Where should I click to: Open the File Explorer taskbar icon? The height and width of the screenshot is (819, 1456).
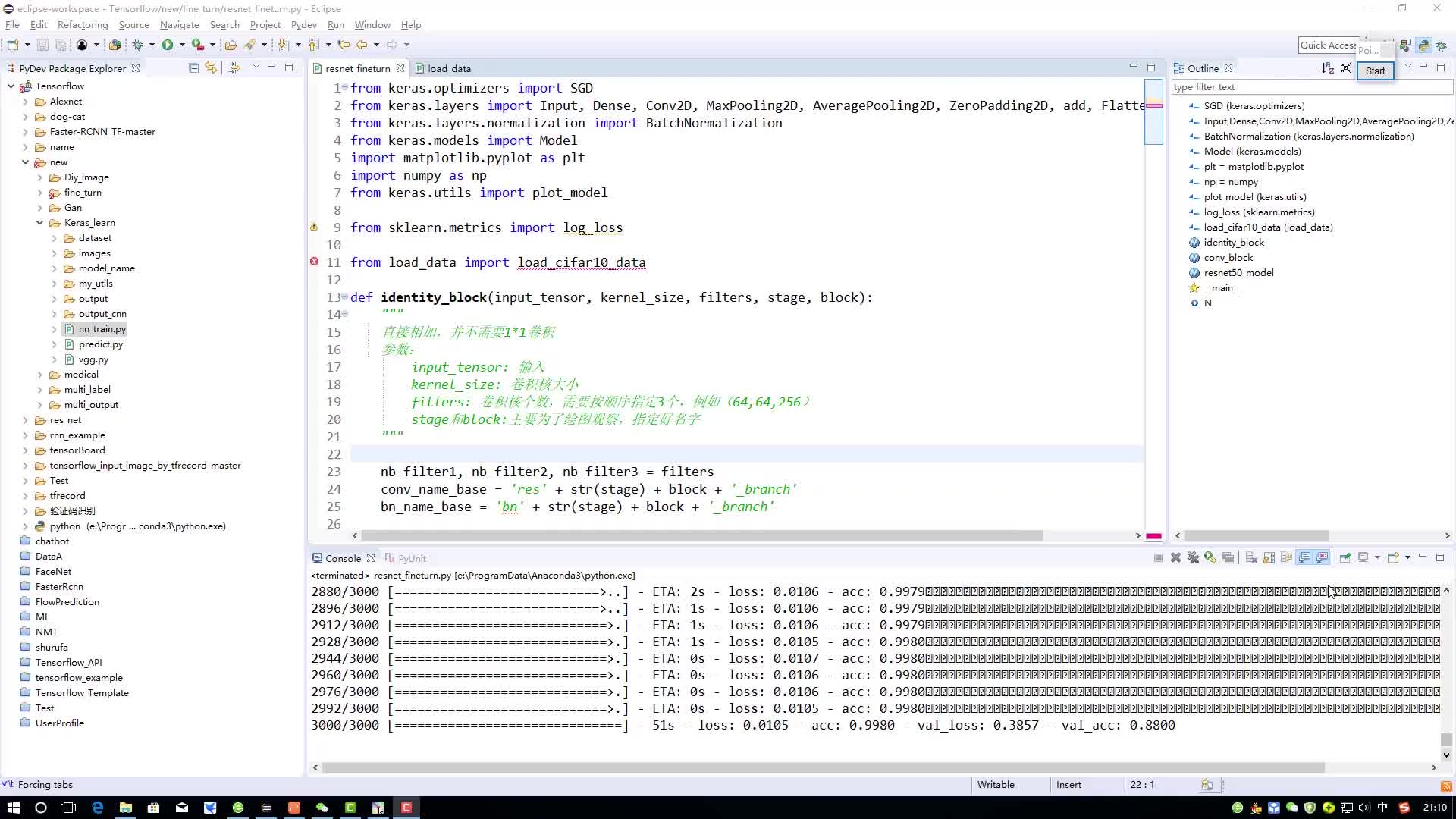pos(125,808)
